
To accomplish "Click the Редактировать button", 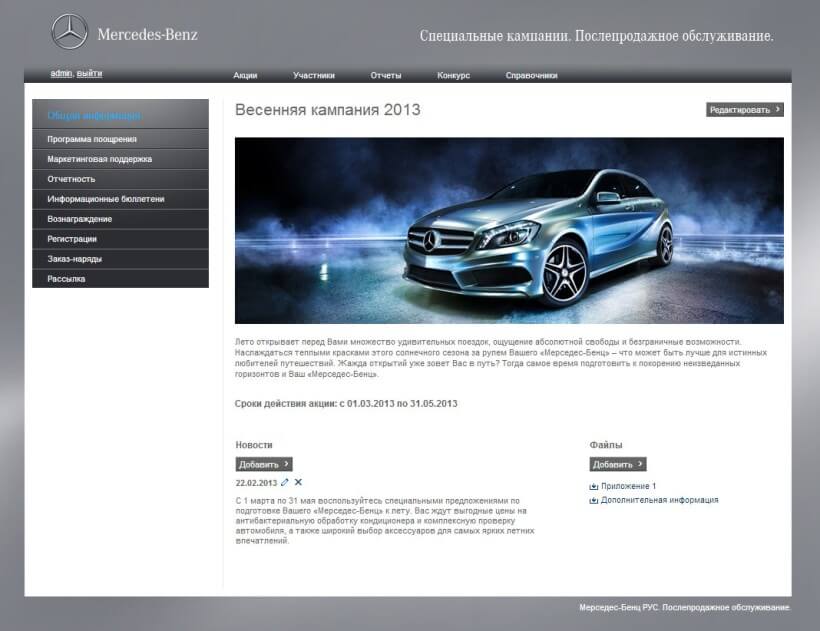I will (x=745, y=110).
